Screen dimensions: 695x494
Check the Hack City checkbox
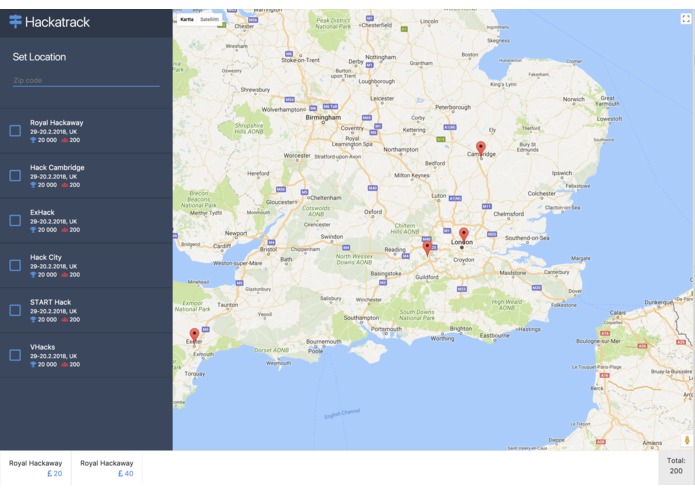[15, 265]
